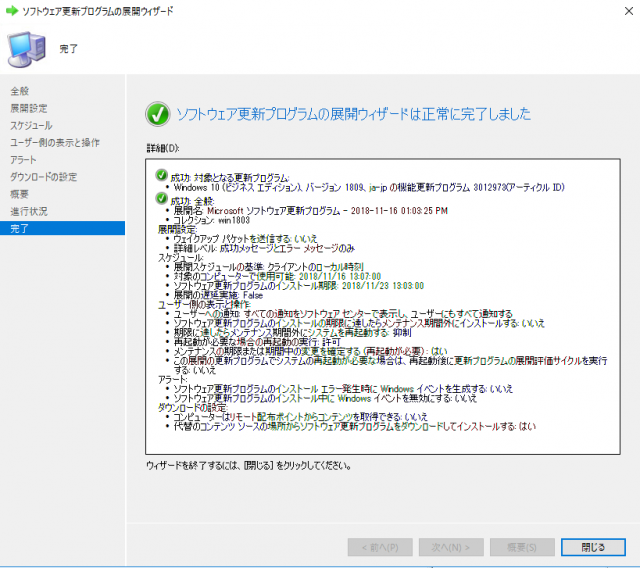This screenshot has width=640, height=568.
Task: Click the 詳細(D) label above the details box
Action: click(x=162, y=148)
